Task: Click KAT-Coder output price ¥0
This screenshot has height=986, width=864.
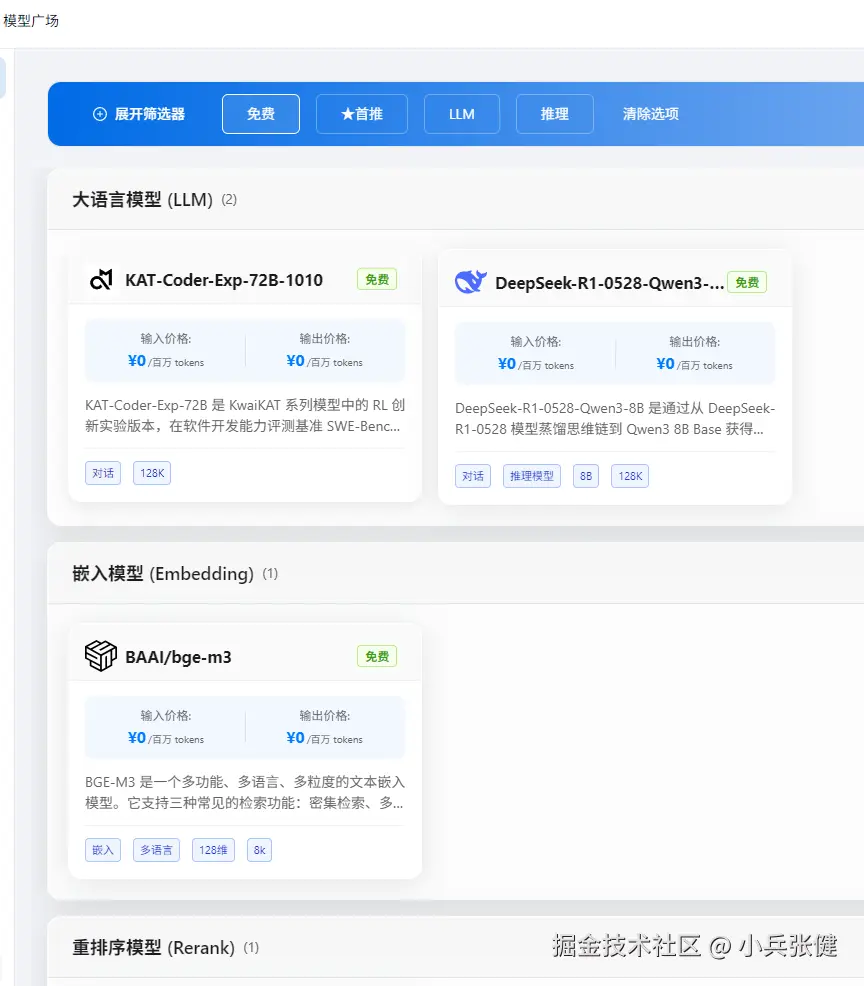Action: (296, 361)
